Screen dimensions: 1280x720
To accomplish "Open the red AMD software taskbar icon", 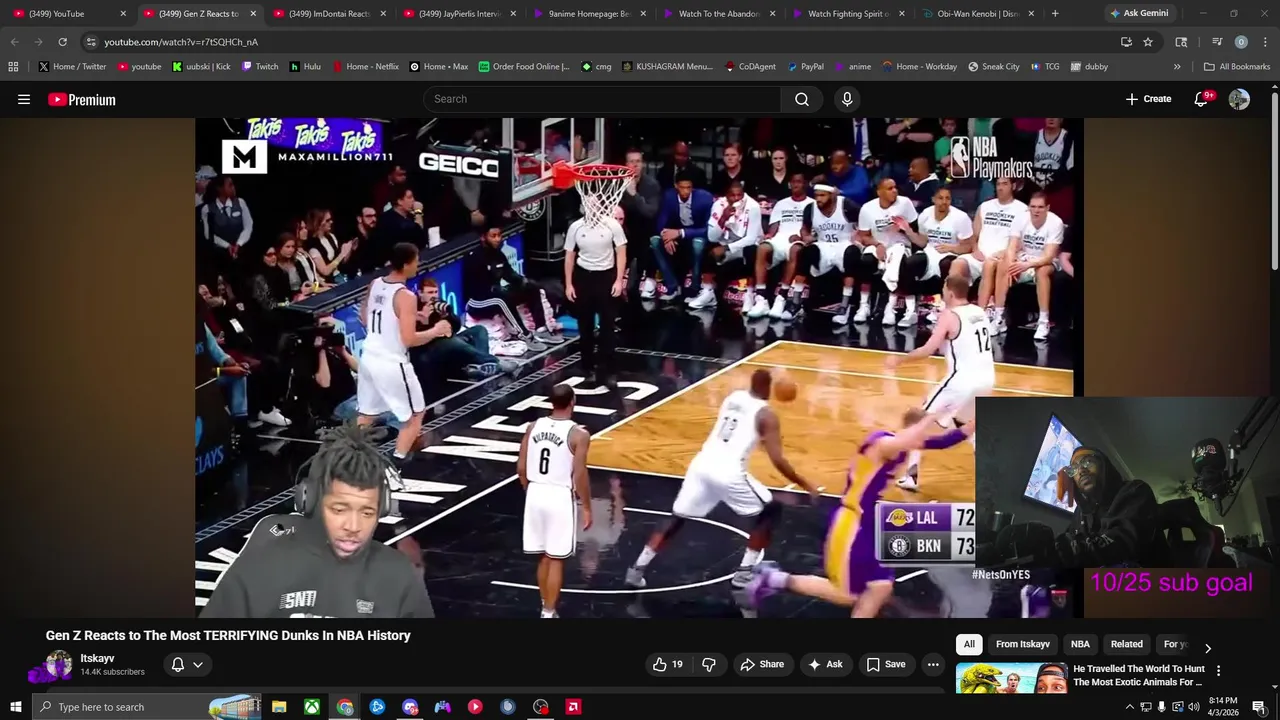I will (574, 707).
